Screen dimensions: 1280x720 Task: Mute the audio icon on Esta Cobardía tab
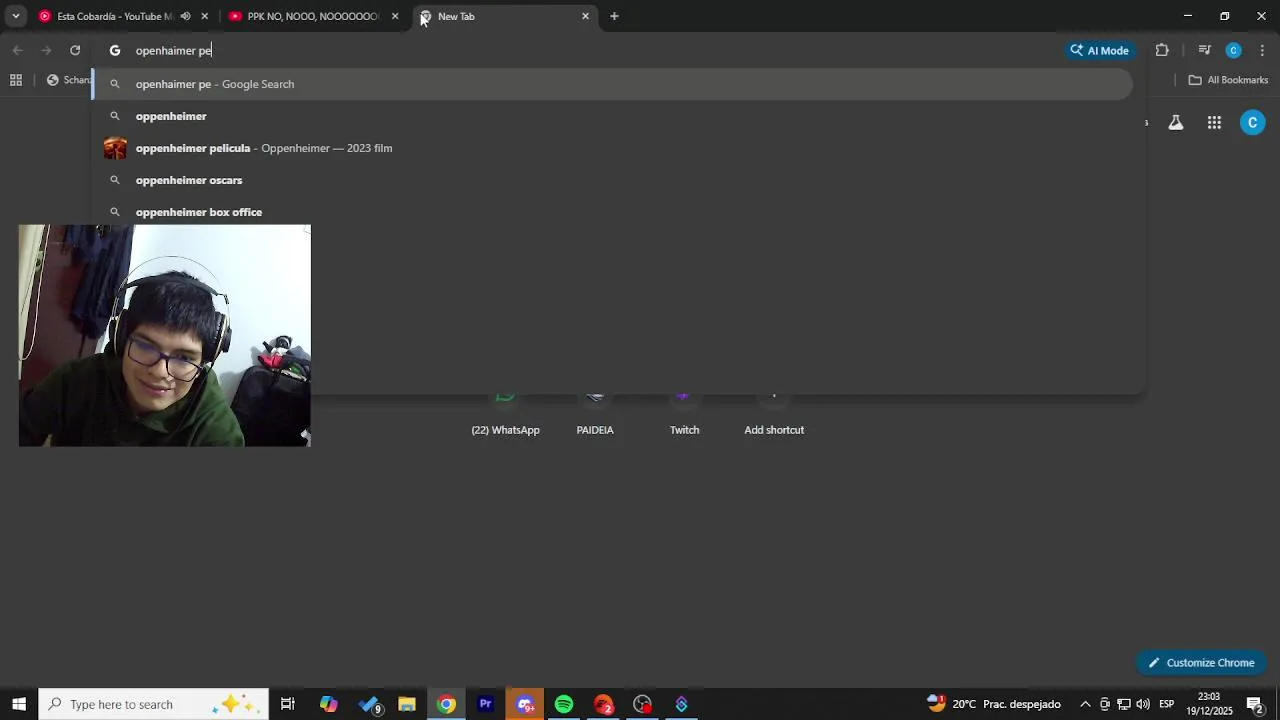coord(185,16)
